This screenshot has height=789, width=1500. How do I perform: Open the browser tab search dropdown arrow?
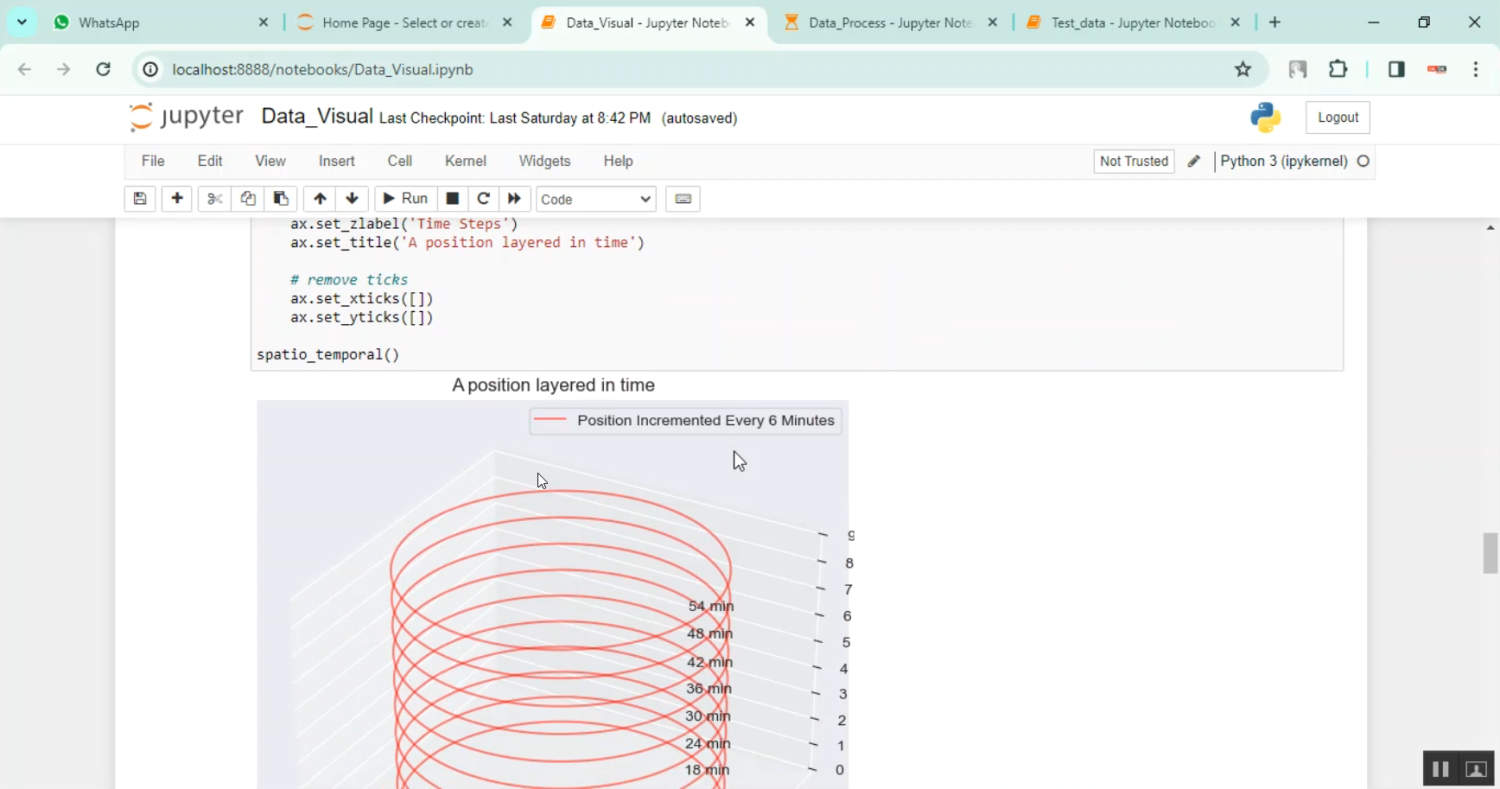(21, 22)
